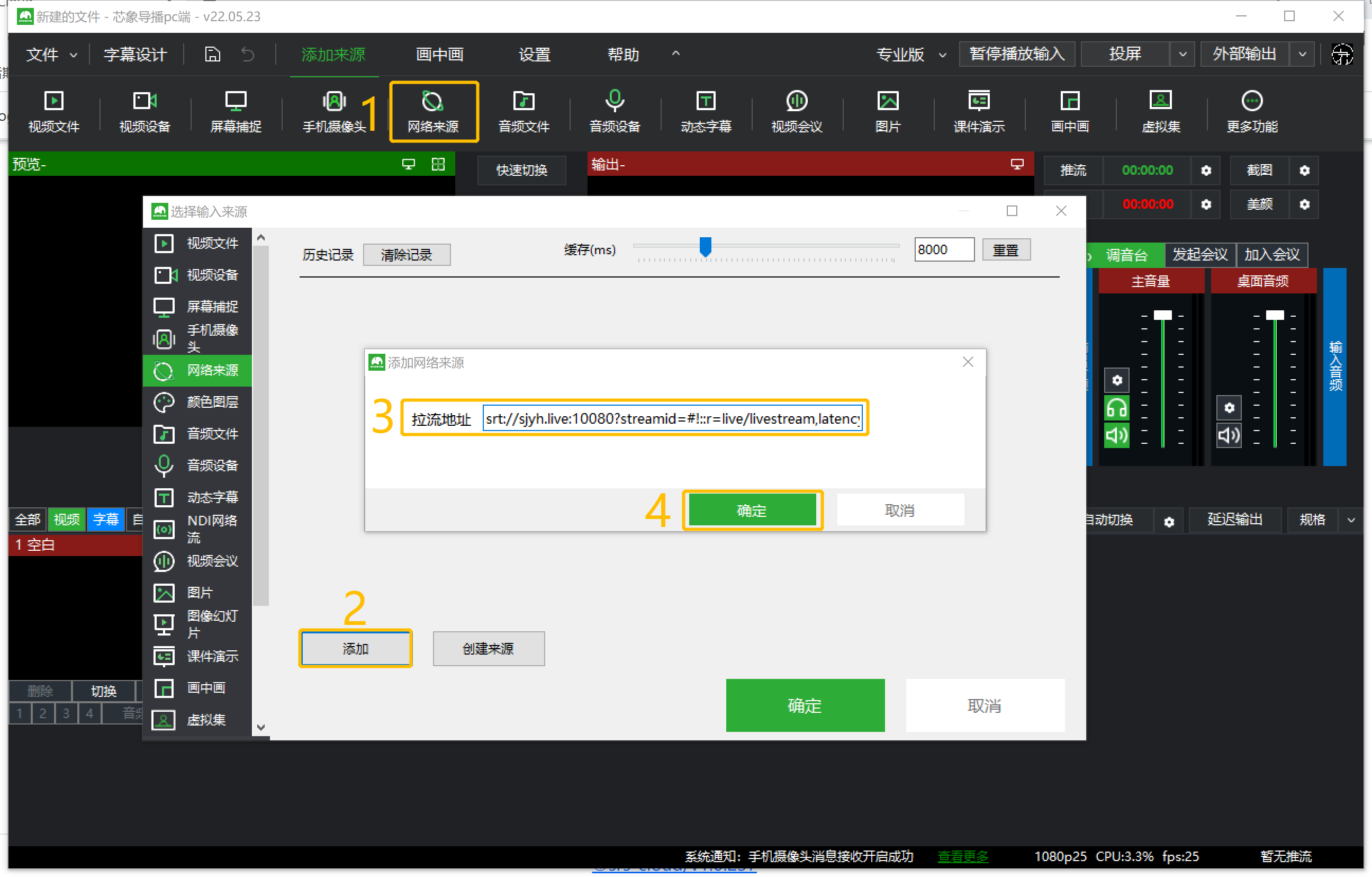Viewport: 1372px width, 877px height.
Task: Click the save file icon
Action: 213,54
